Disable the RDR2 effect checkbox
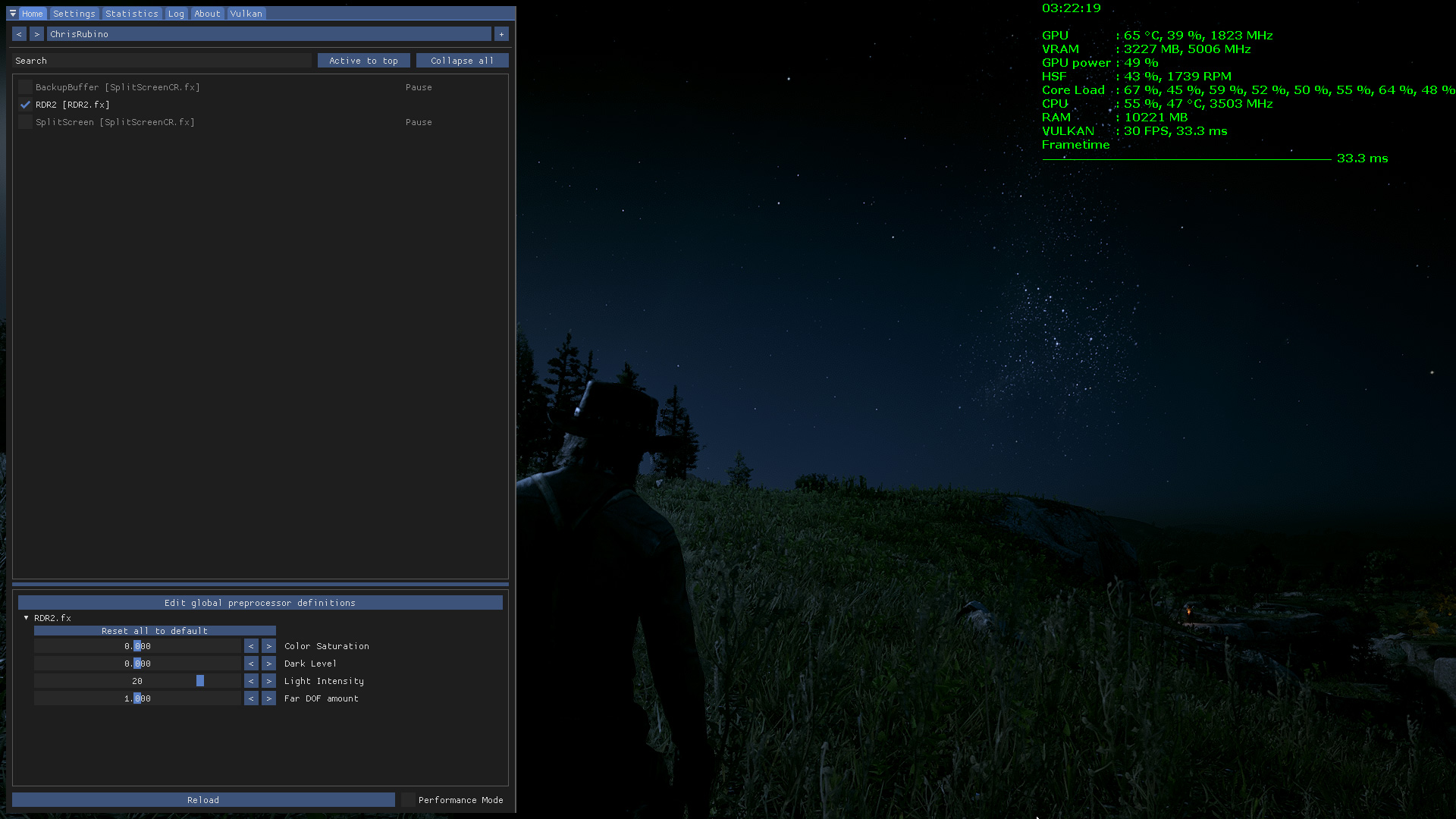The image size is (1456, 819). coord(25,105)
